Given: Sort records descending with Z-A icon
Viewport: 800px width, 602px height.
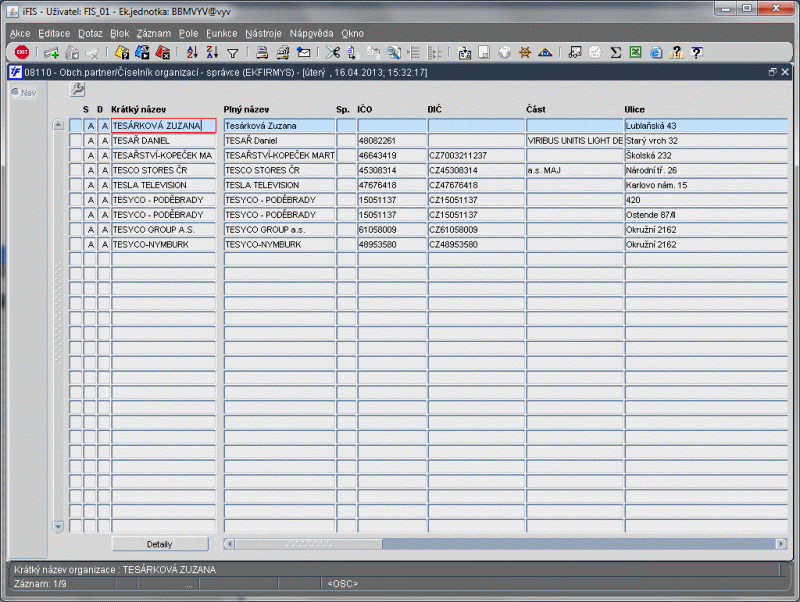Looking at the screenshot, I should click(x=212, y=53).
